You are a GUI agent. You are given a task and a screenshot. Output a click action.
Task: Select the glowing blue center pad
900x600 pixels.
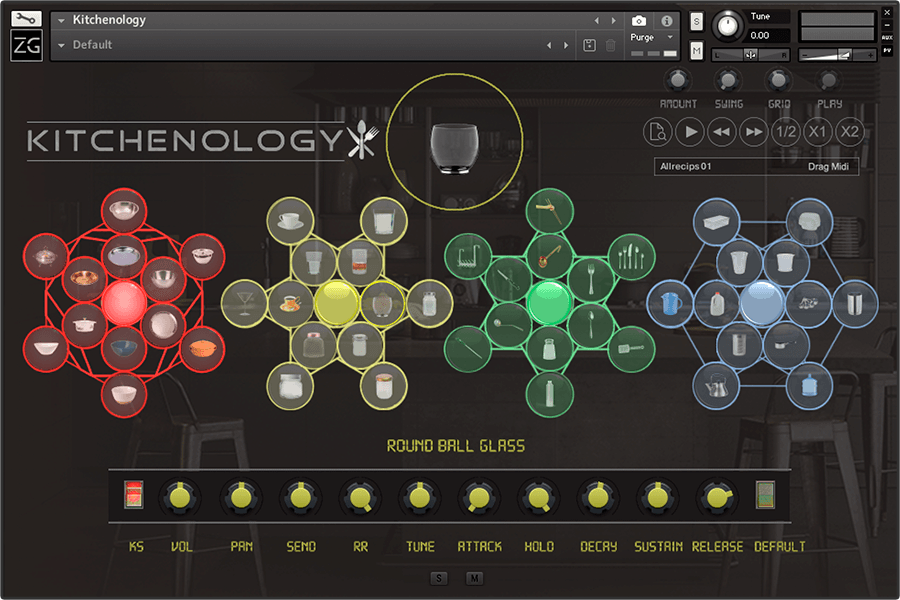762,303
